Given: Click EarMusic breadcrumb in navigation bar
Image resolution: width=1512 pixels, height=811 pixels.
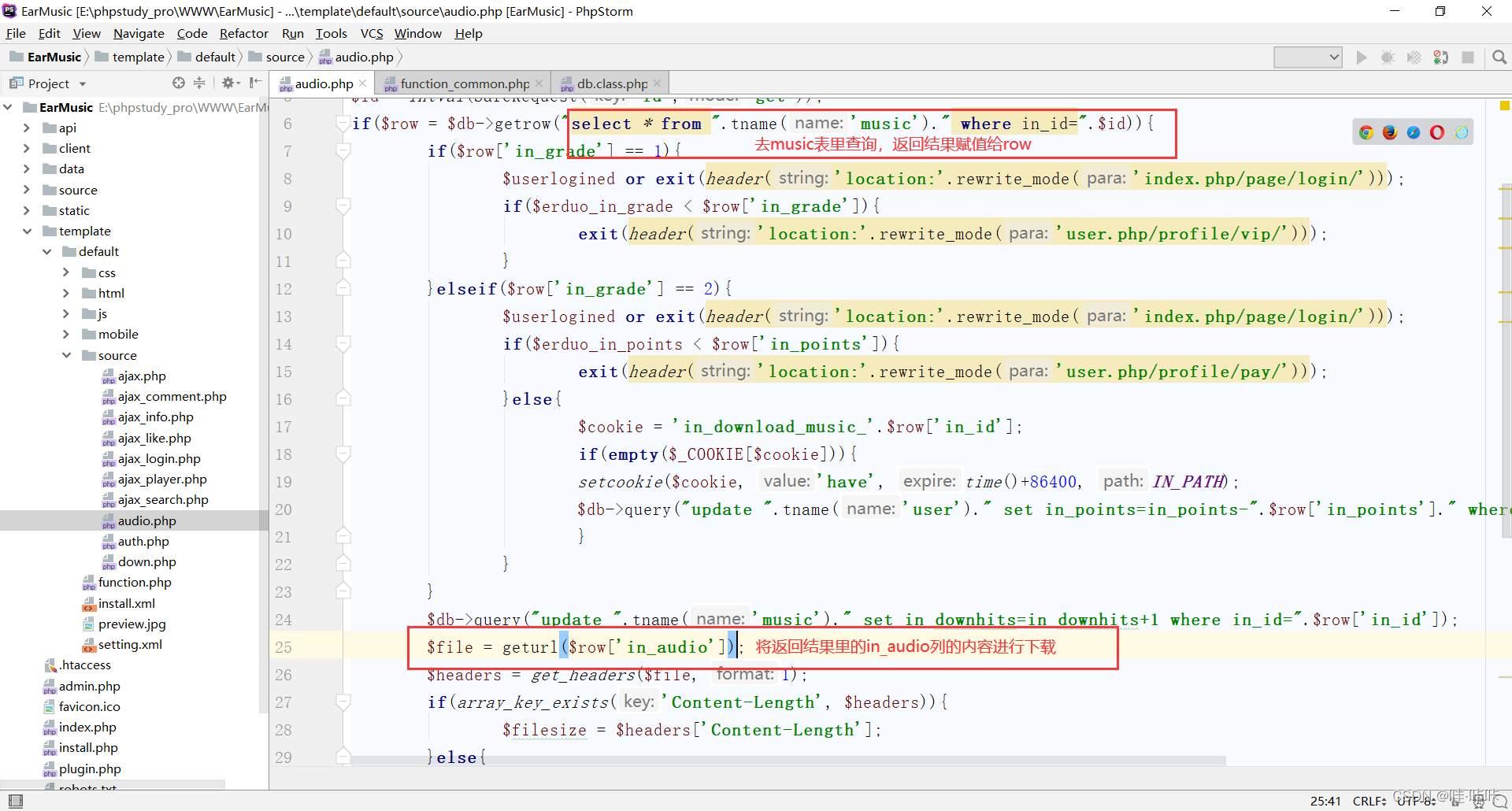Looking at the screenshot, I should (x=46, y=57).
